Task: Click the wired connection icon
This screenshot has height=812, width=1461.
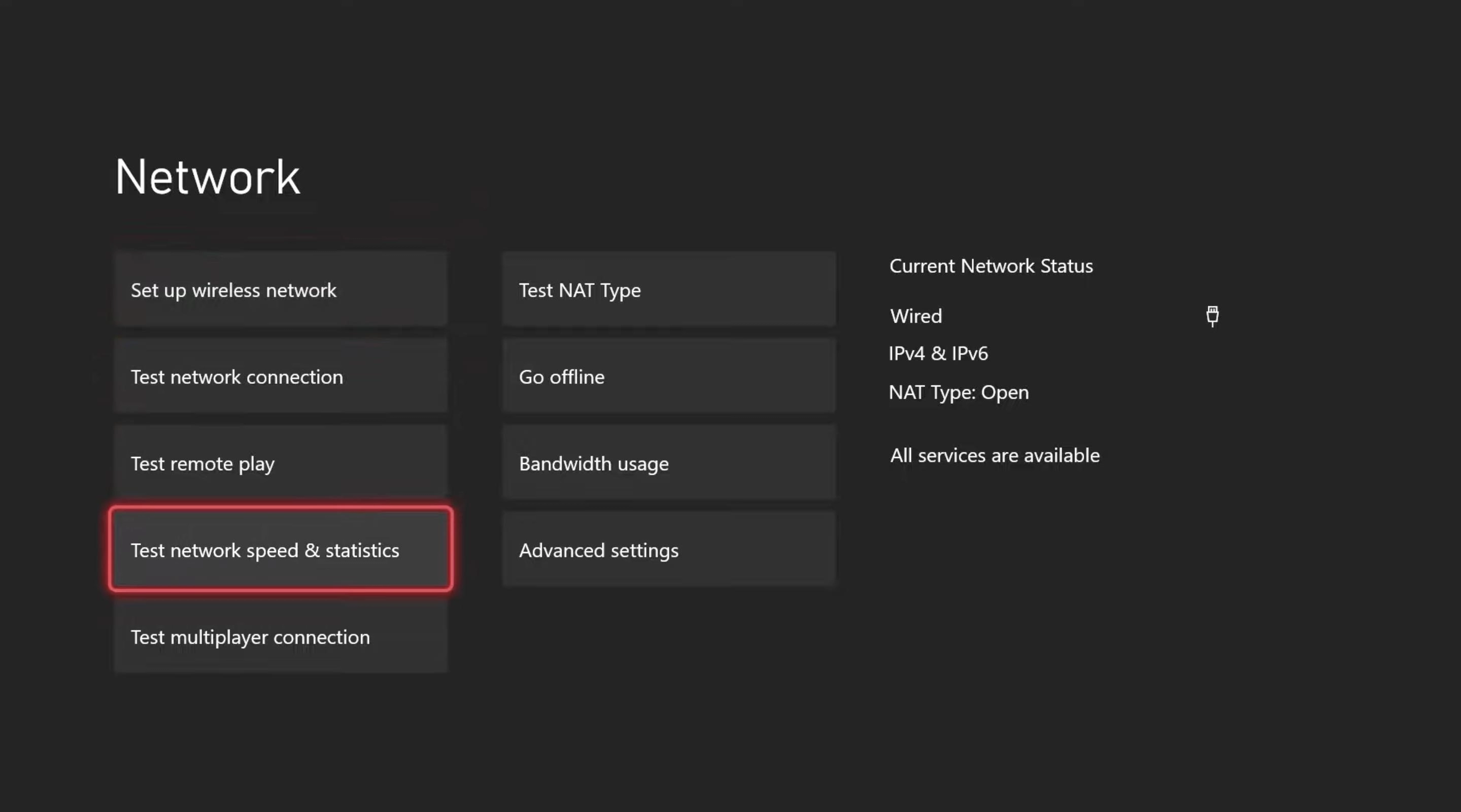Action: pos(1213,315)
